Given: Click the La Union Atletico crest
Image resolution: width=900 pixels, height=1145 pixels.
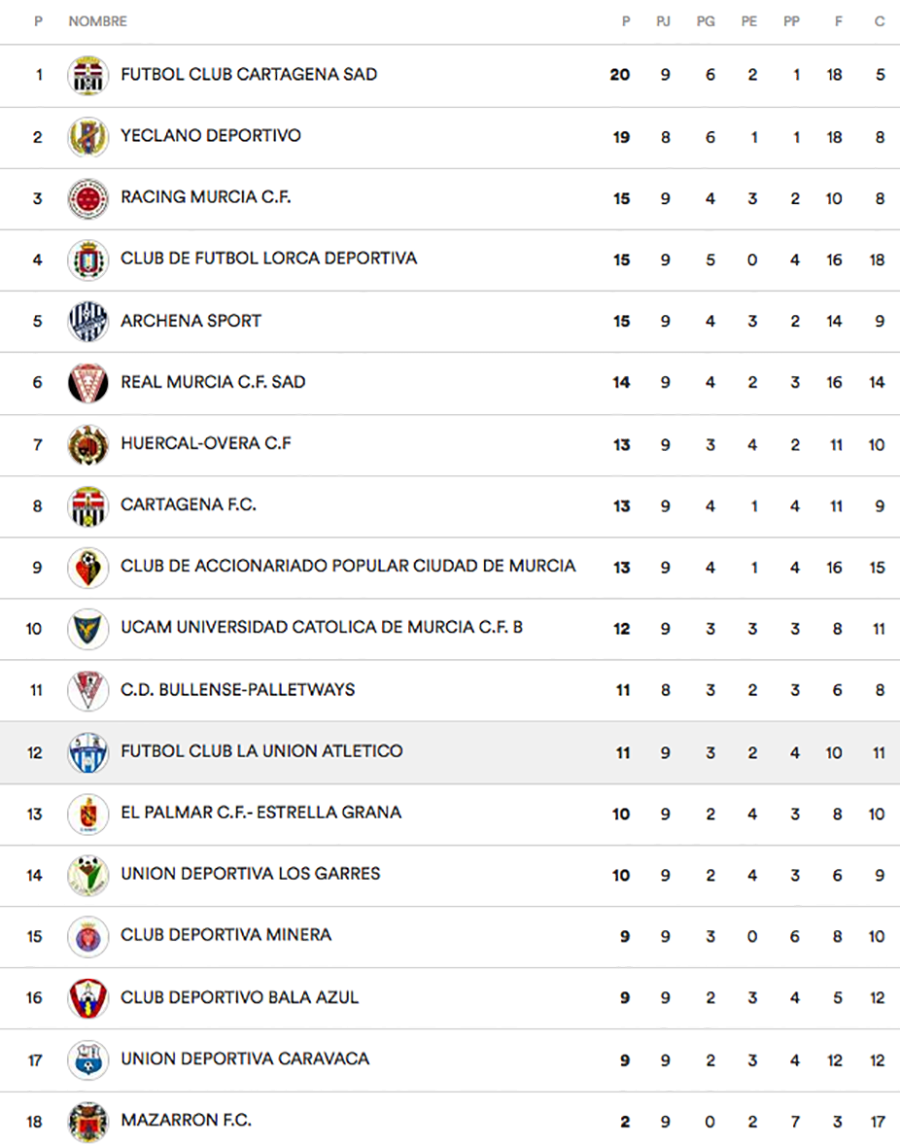Looking at the screenshot, I should point(88,752).
